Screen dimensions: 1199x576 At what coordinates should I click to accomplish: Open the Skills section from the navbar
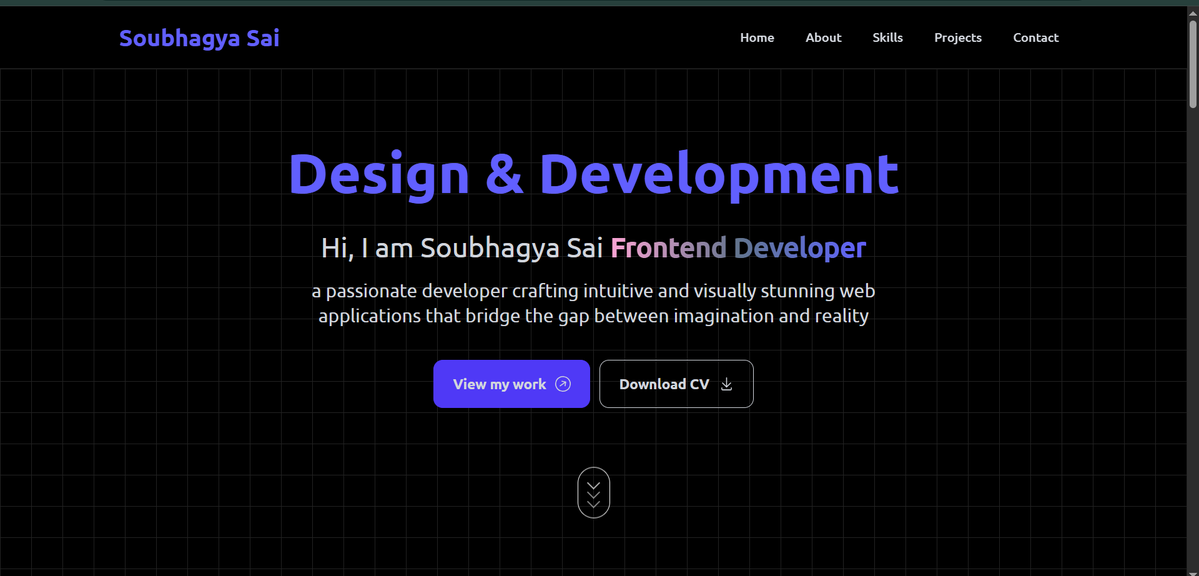(887, 37)
